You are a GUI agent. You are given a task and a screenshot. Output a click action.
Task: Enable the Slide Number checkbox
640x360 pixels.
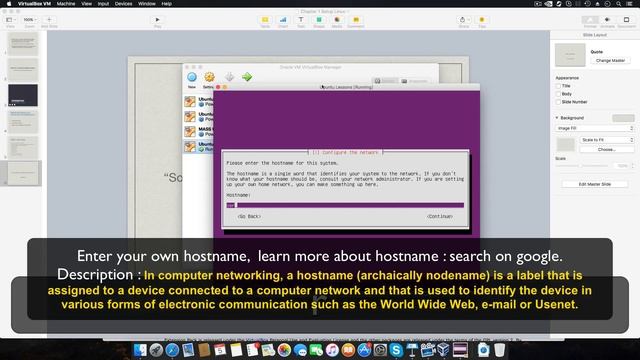(558, 102)
